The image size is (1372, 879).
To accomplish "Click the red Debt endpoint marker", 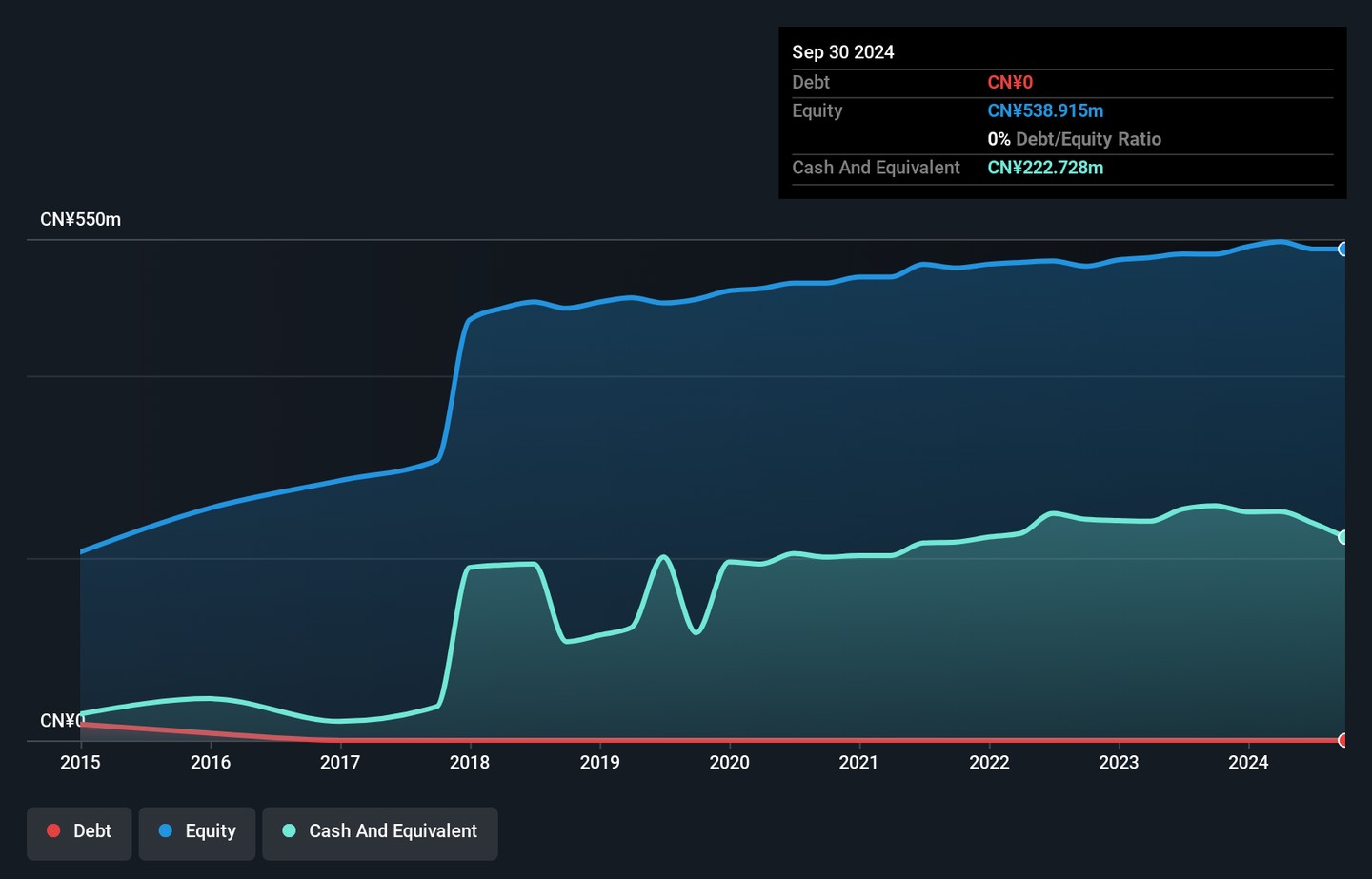I will [x=1342, y=740].
